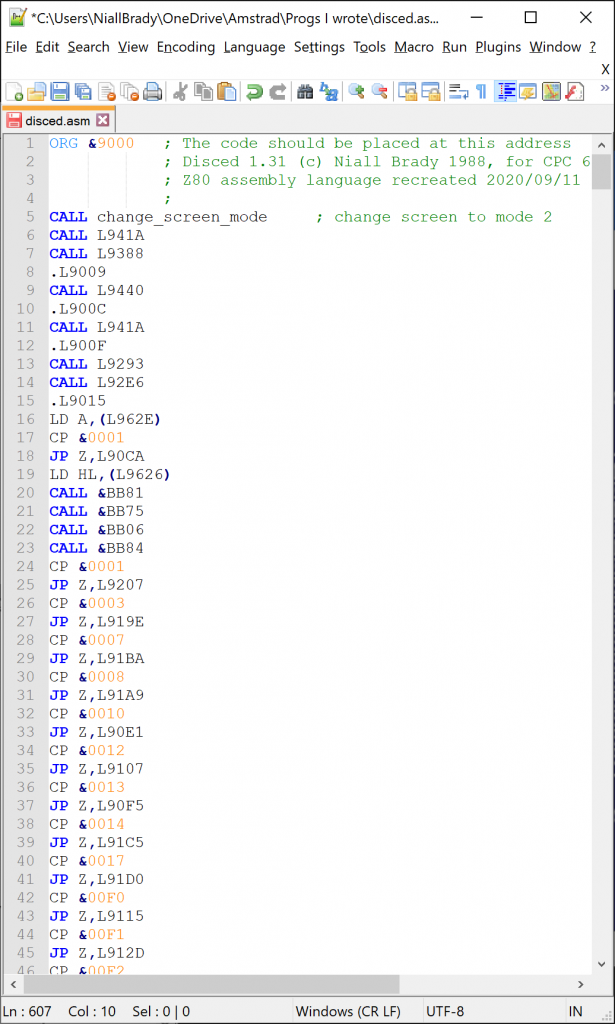The height and width of the screenshot is (1024, 615).
Task: Open the Plugins menu
Action: [498, 47]
